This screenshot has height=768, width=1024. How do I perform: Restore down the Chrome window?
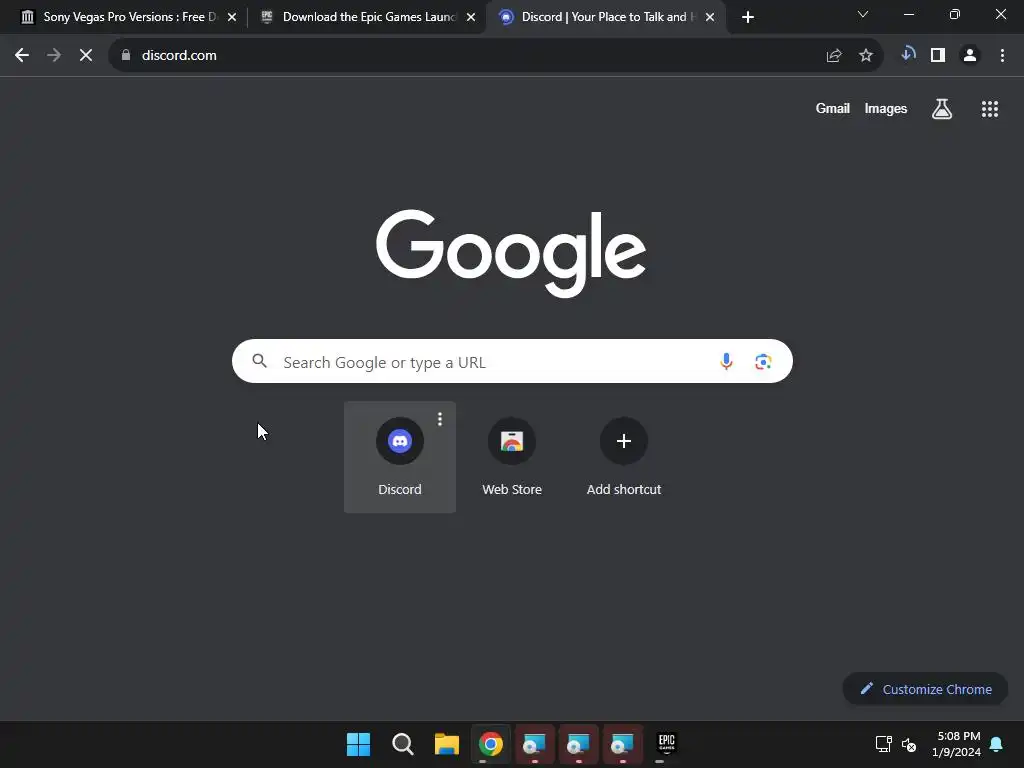pos(955,14)
